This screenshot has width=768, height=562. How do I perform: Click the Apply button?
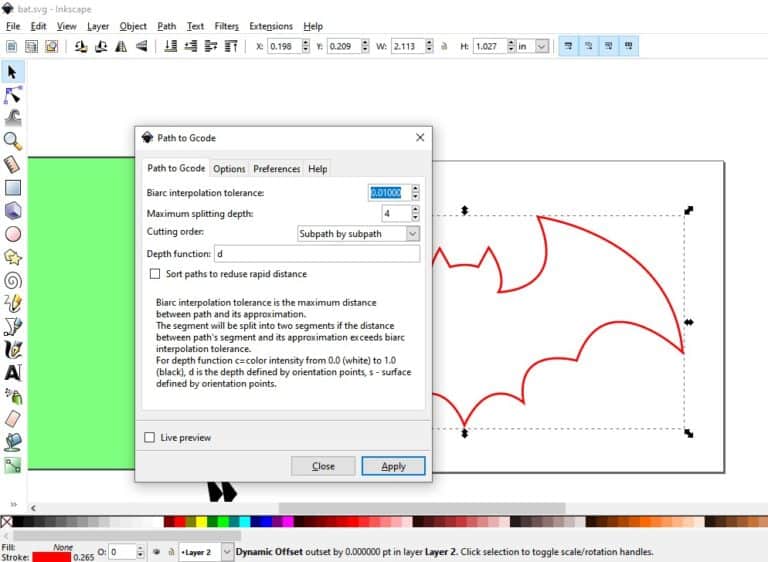(393, 466)
